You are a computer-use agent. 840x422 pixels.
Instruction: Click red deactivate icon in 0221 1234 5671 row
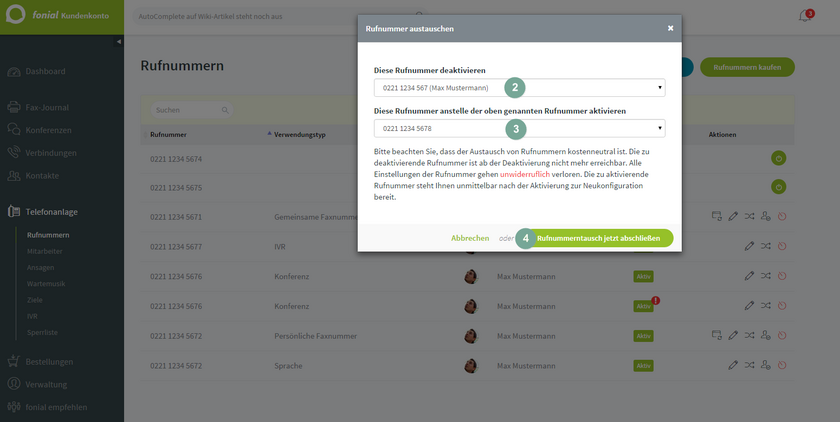tap(782, 216)
